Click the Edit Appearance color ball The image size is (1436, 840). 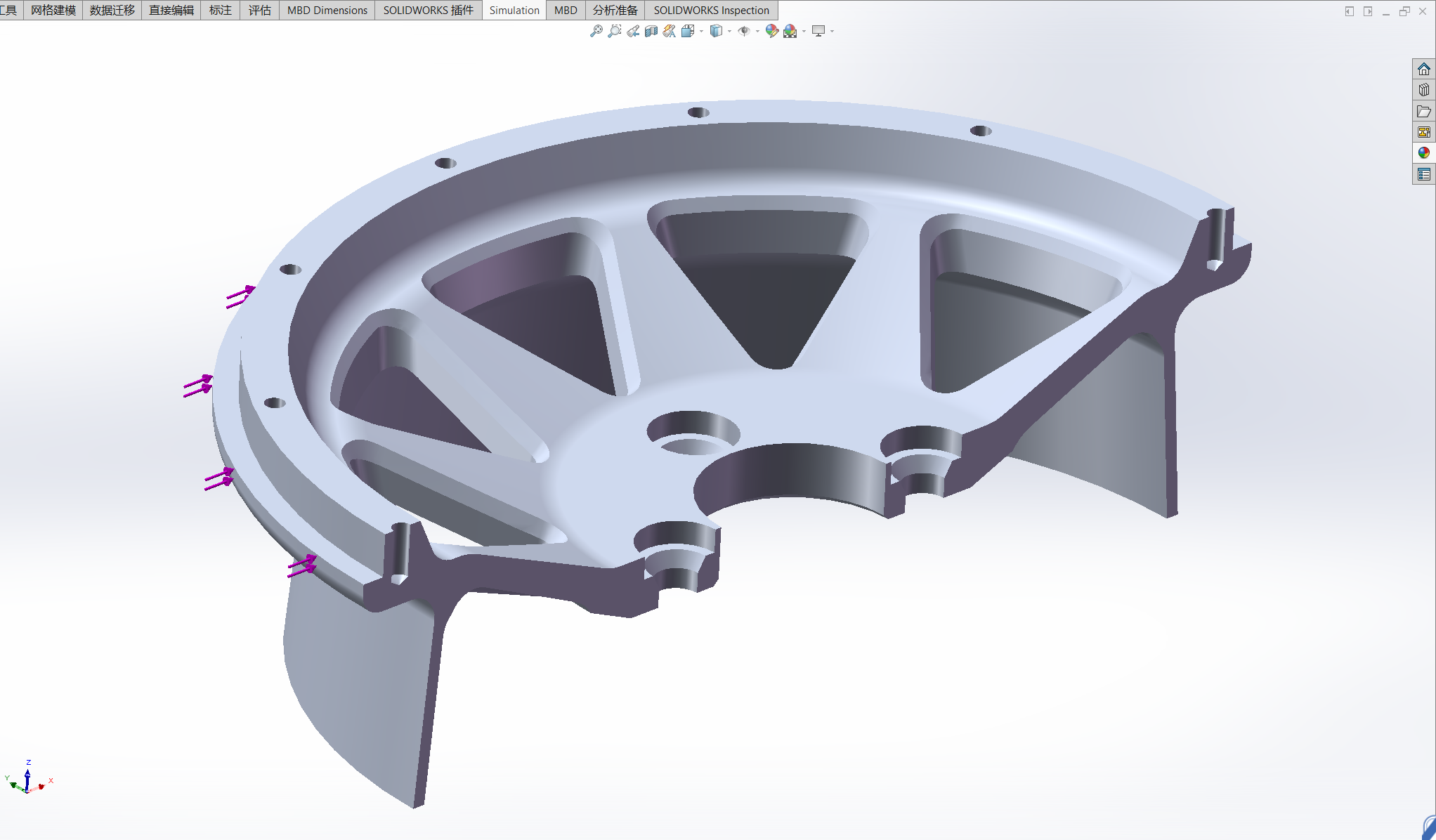pos(771,31)
